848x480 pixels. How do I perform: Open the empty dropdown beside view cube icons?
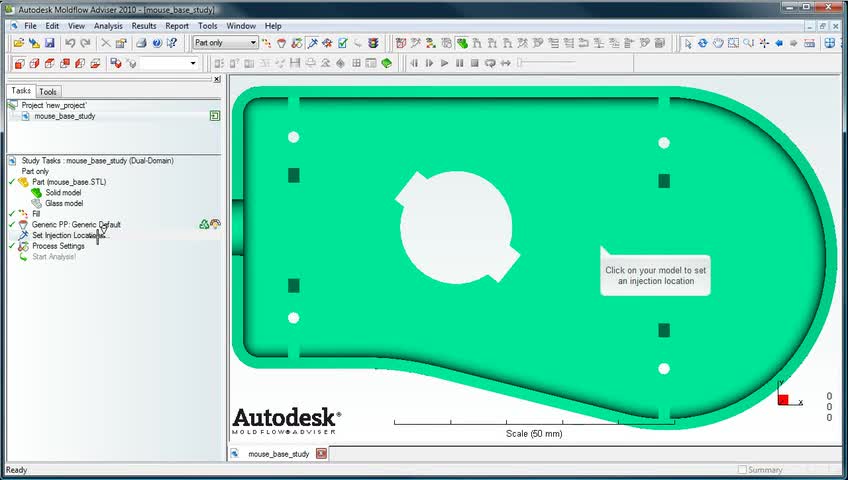point(168,63)
